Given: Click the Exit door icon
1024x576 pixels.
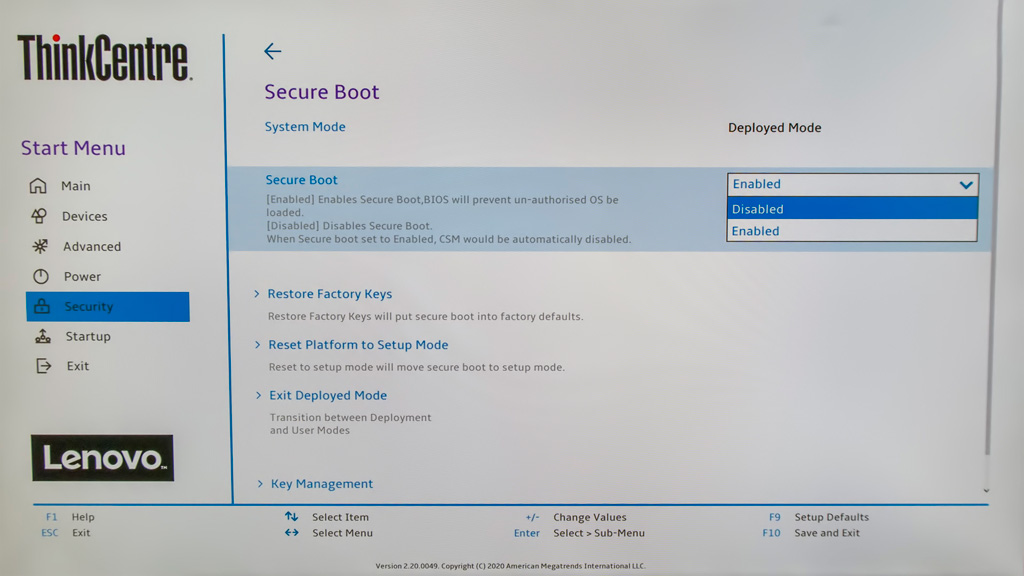Looking at the screenshot, I should (x=44, y=366).
